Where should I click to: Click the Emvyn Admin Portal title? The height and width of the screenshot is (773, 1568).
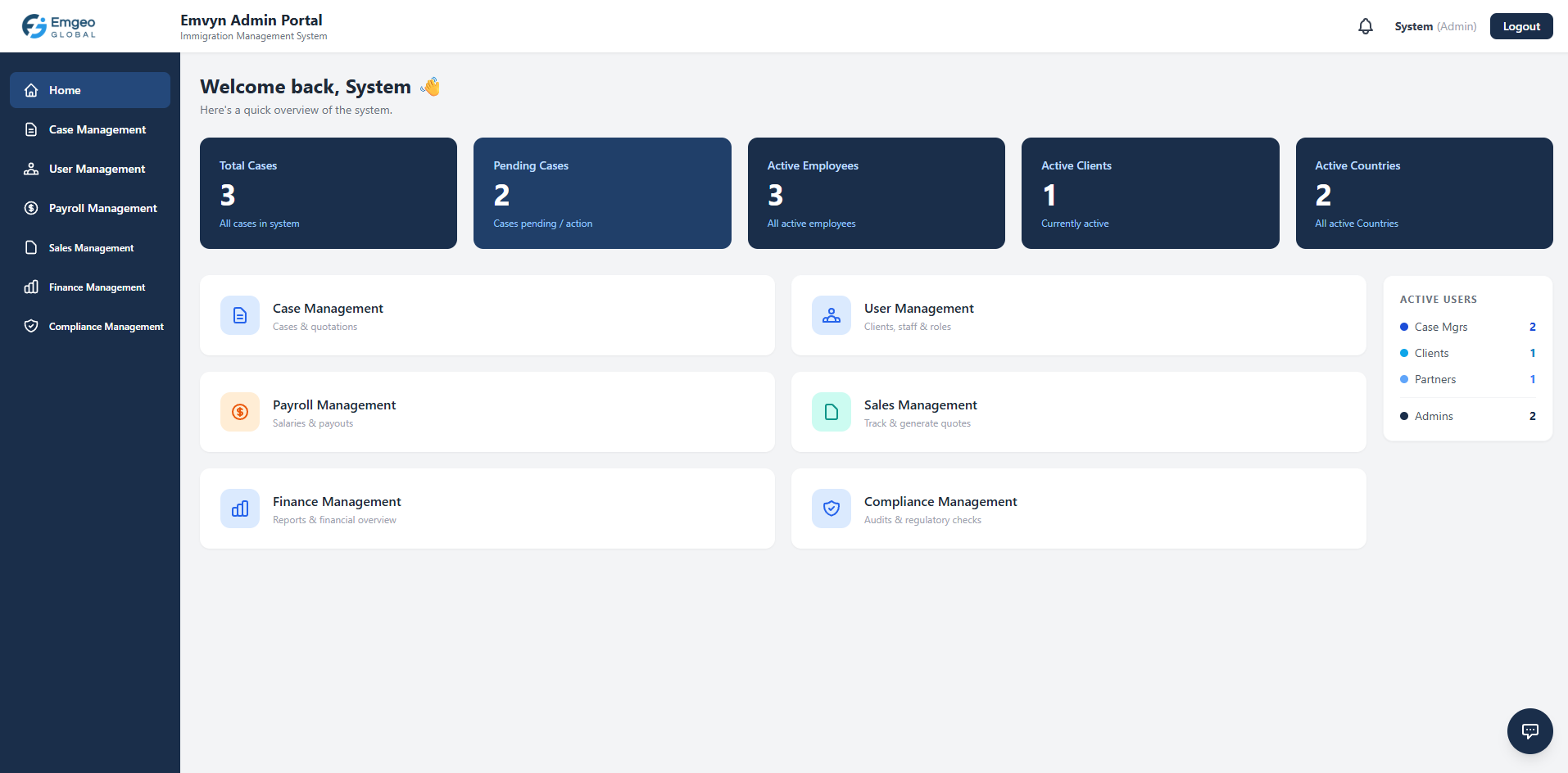pyautogui.click(x=252, y=20)
